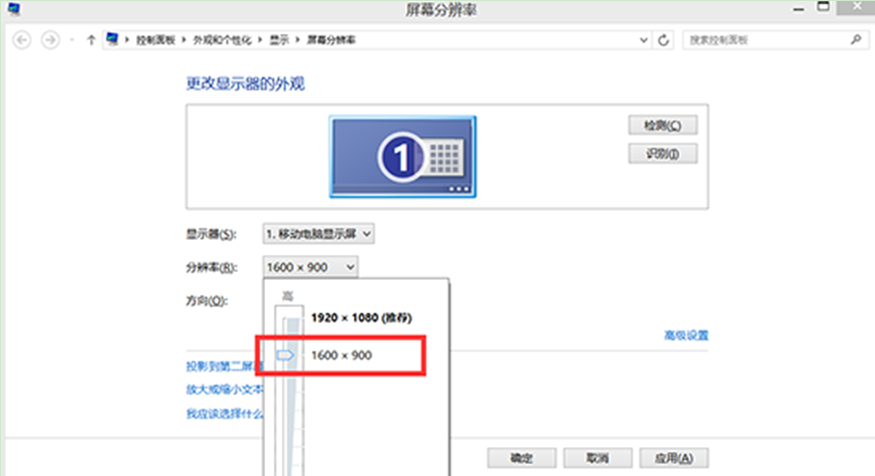Maximize the 屏幕分辨率 window
This screenshot has height=476, width=875.
(x=823, y=7)
